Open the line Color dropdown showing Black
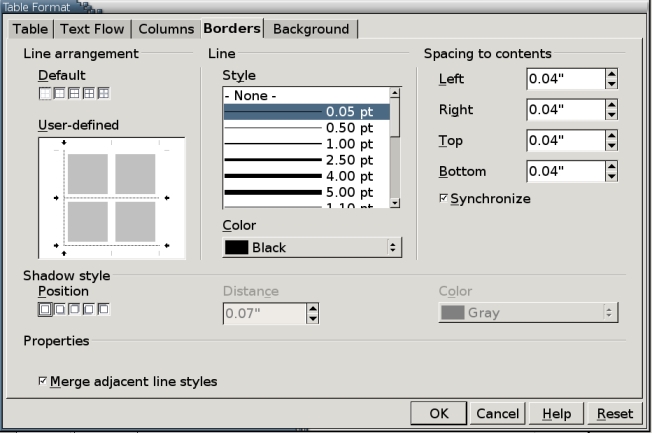This screenshot has width=652, height=433. [x=311, y=247]
